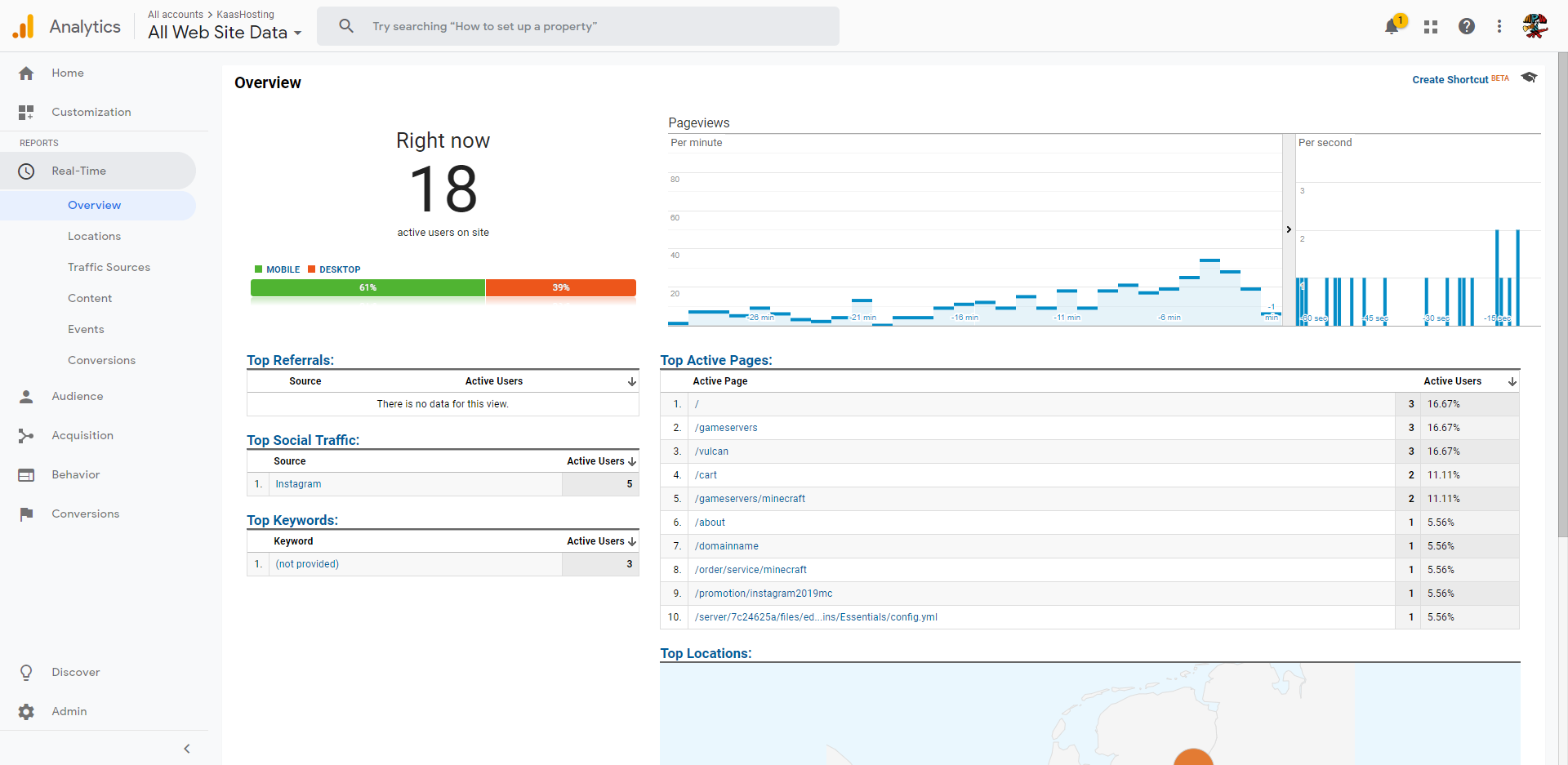Image resolution: width=1568 pixels, height=765 pixels.
Task: Click the user account avatar
Action: (1535, 26)
